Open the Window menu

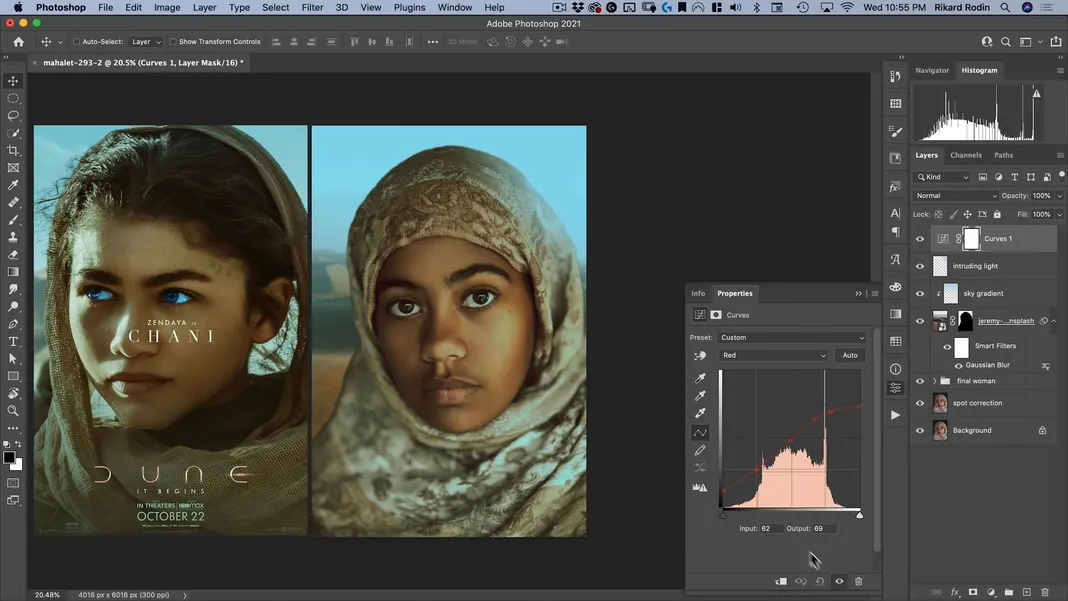point(454,7)
